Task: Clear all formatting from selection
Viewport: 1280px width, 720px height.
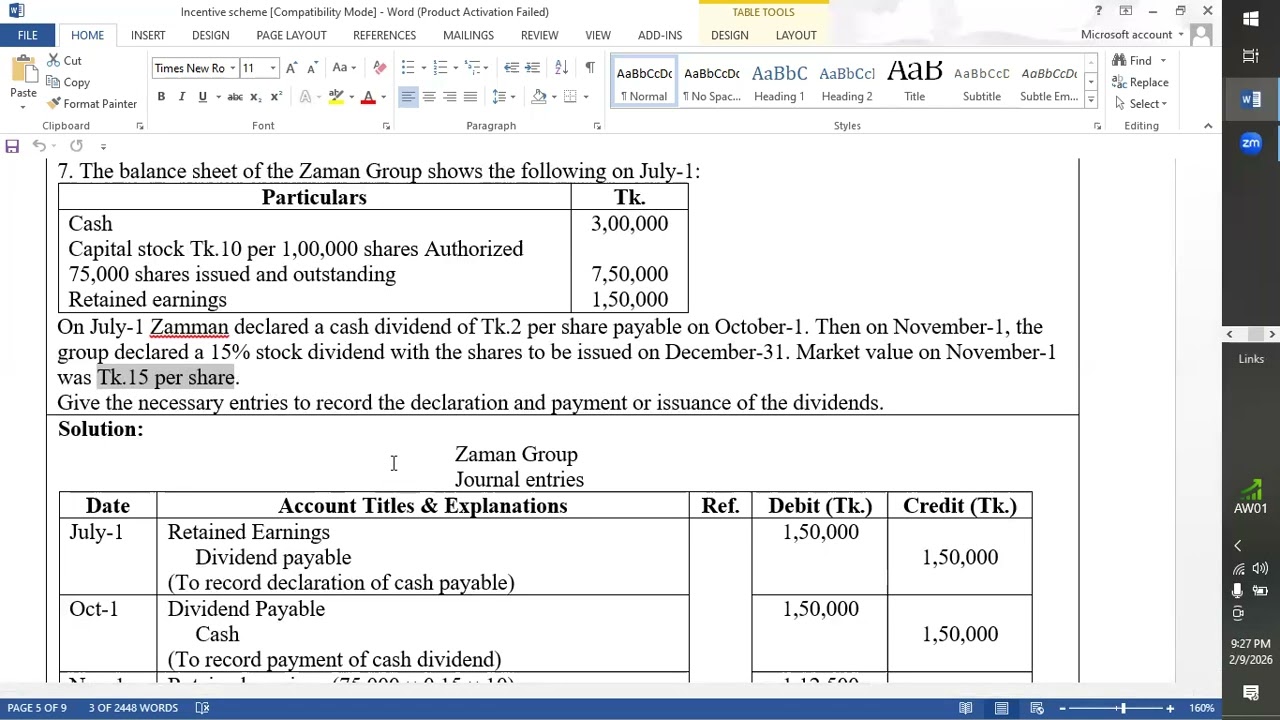Action: click(x=379, y=68)
